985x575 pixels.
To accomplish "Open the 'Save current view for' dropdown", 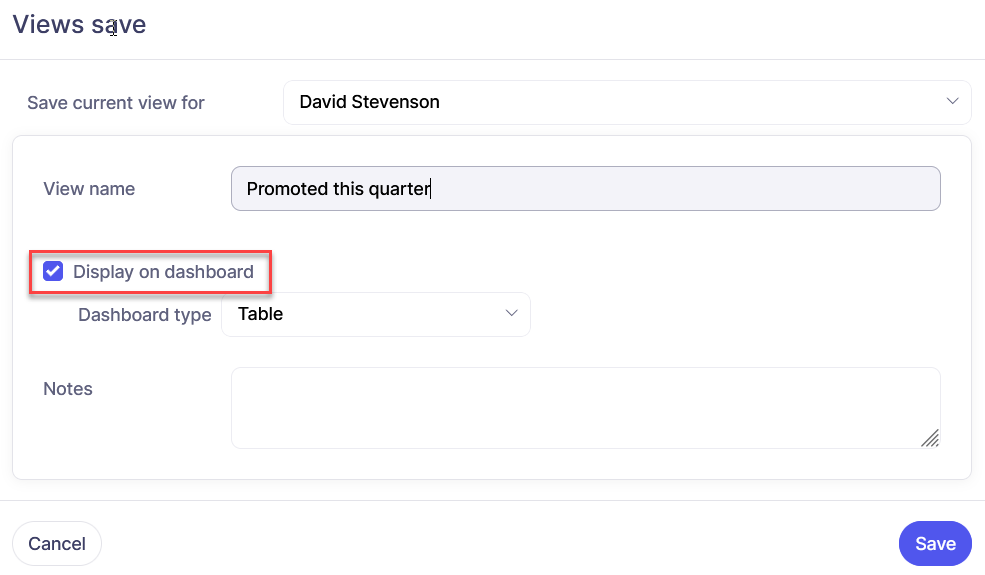I will coord(626,102).
